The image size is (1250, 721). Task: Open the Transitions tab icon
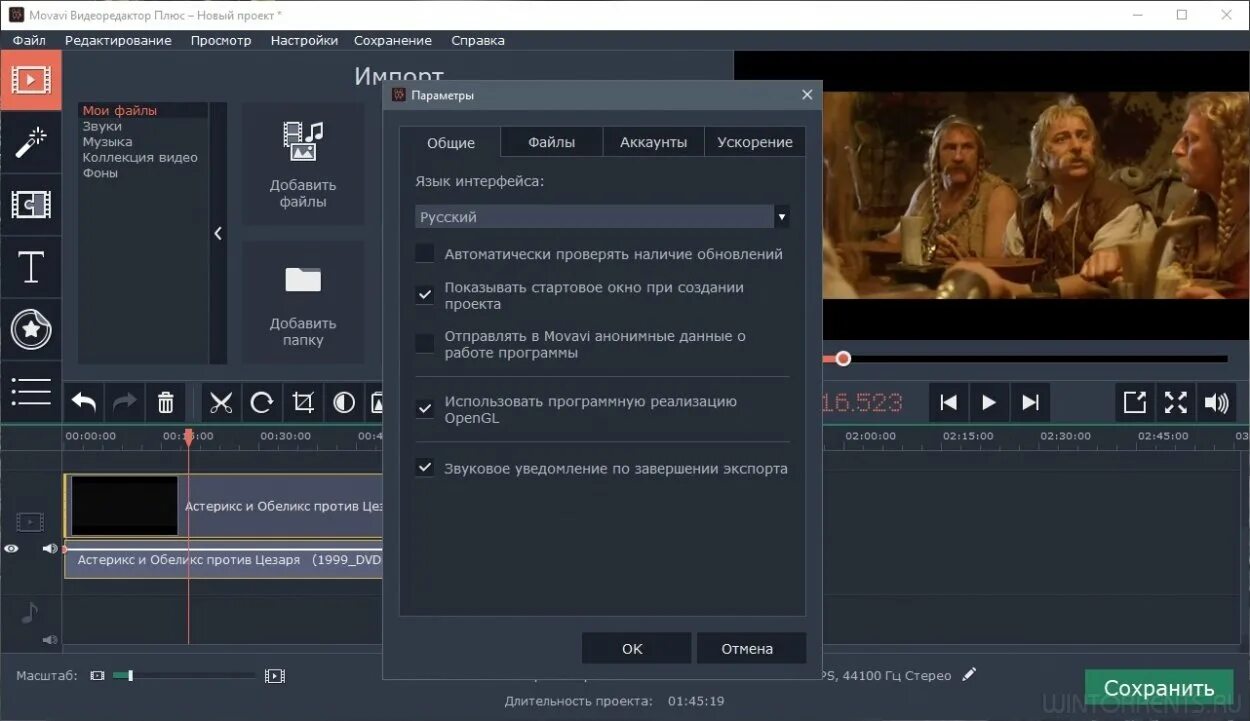[x=31, y=204]
